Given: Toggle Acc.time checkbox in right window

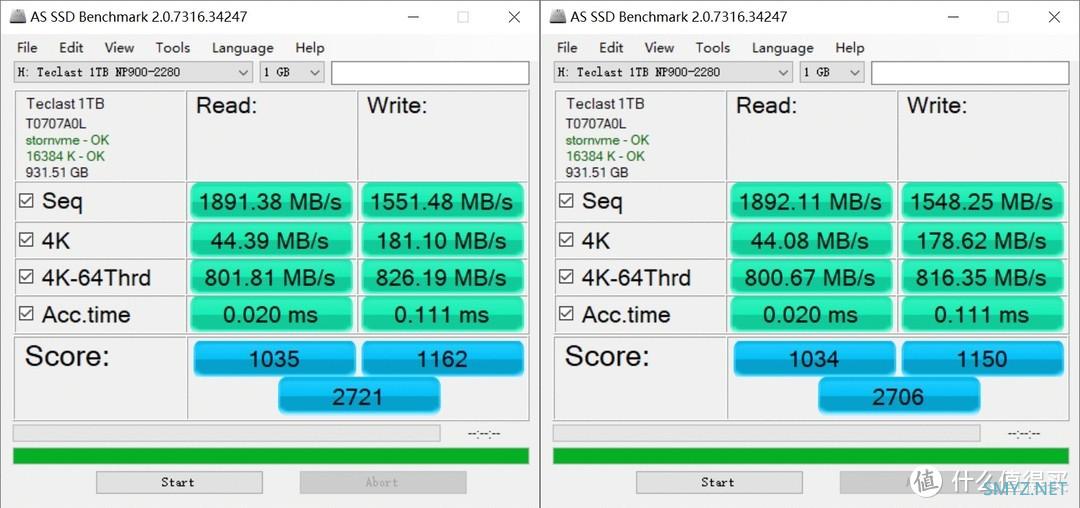Looking at the screenshot, I should point(566,314).
